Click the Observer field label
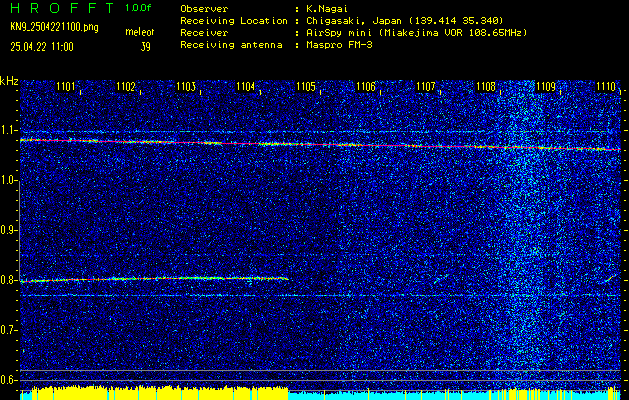Viewport: 629px width, 400px height. (x=204, y=8)
